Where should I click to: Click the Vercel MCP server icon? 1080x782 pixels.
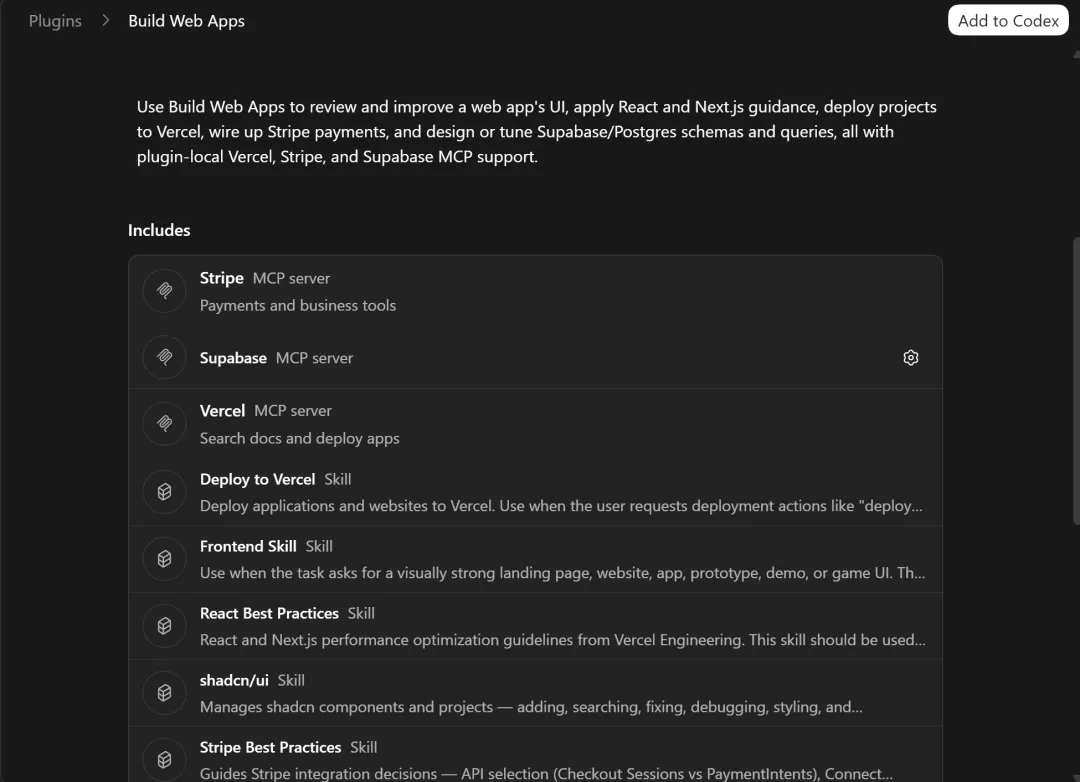pos(165,424)
